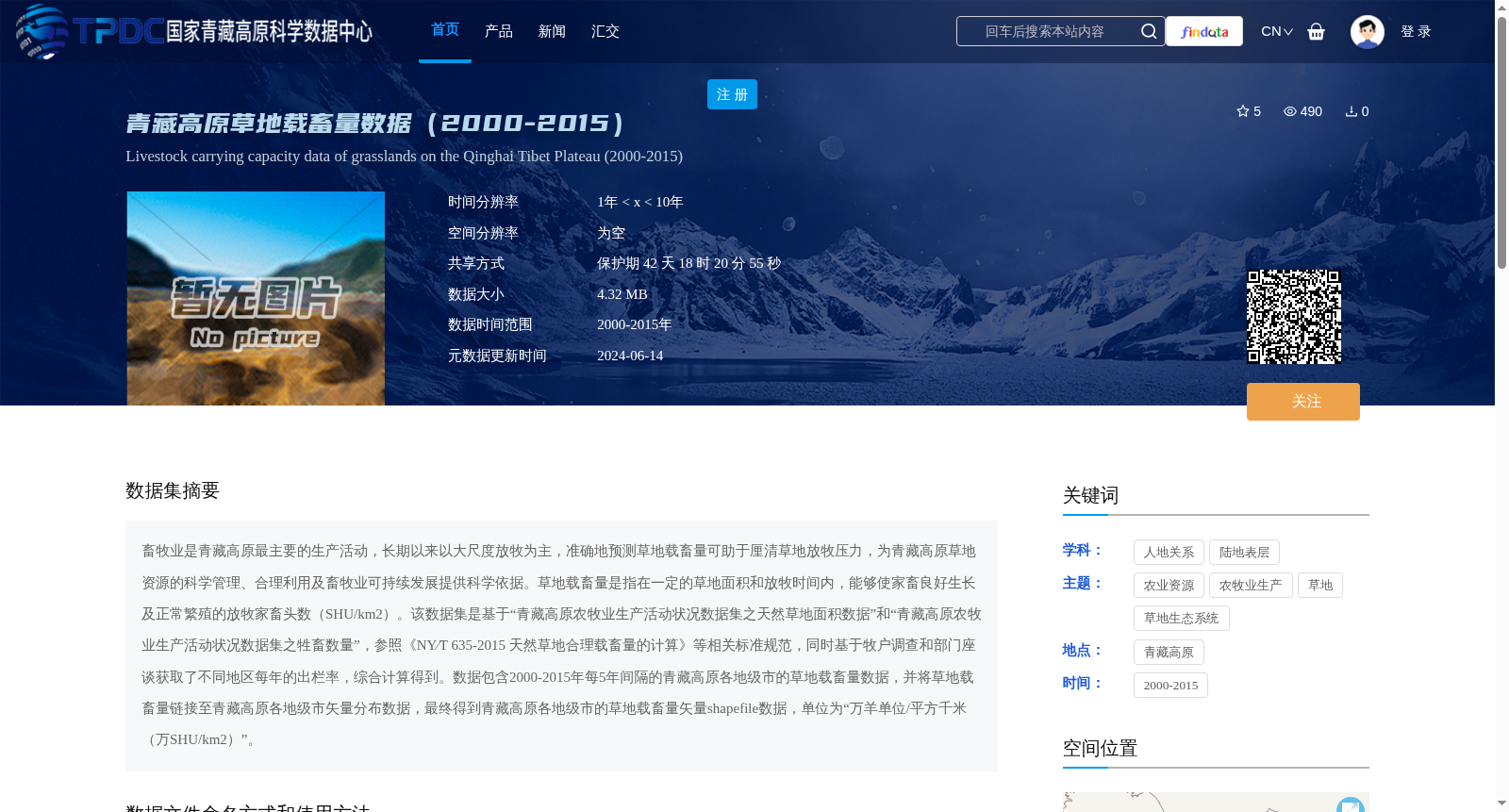Click the download count icon showing 0

tap(1351, 111)
